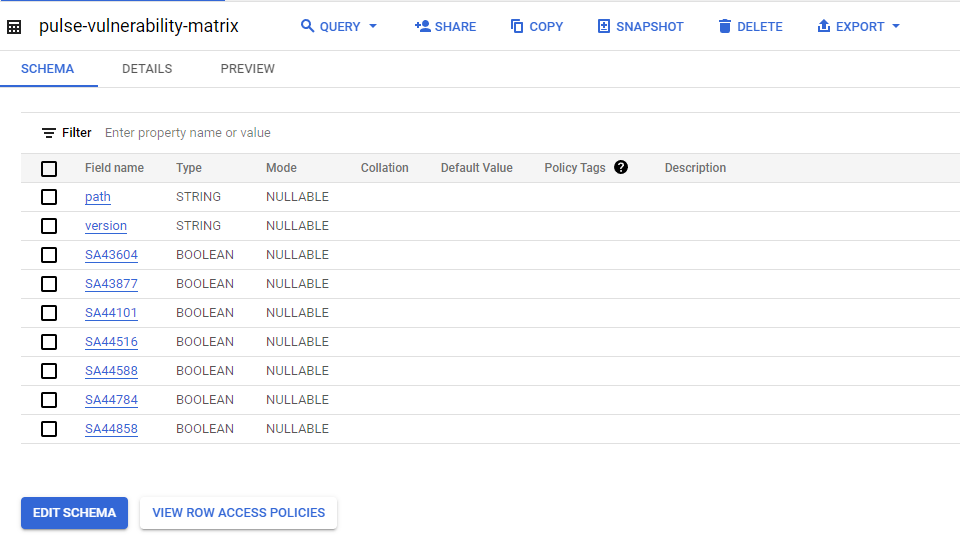Click the Export upload icon

pyautogui.click(x=824, y=26)
